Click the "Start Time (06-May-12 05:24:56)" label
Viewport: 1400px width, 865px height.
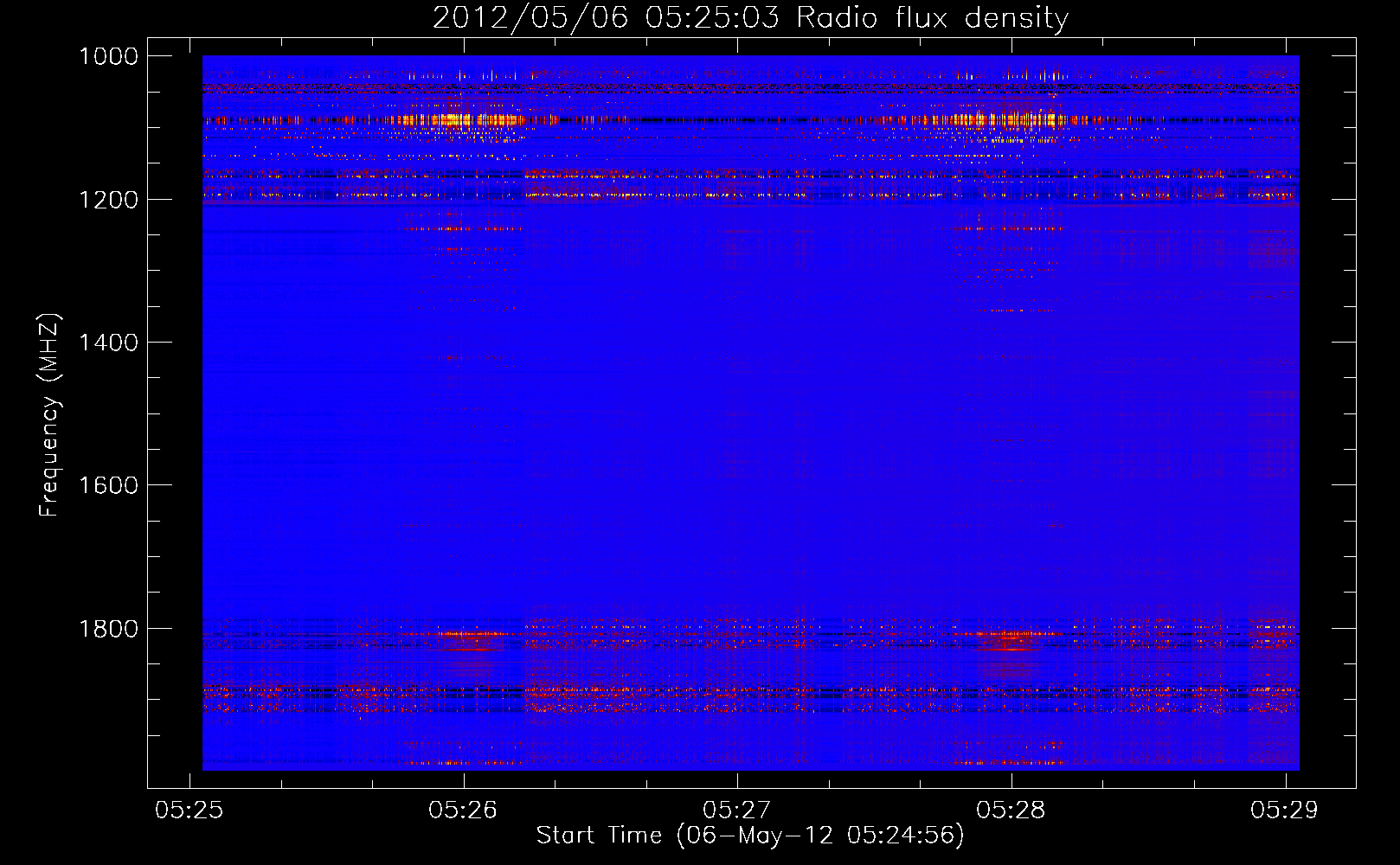[750, 835]
